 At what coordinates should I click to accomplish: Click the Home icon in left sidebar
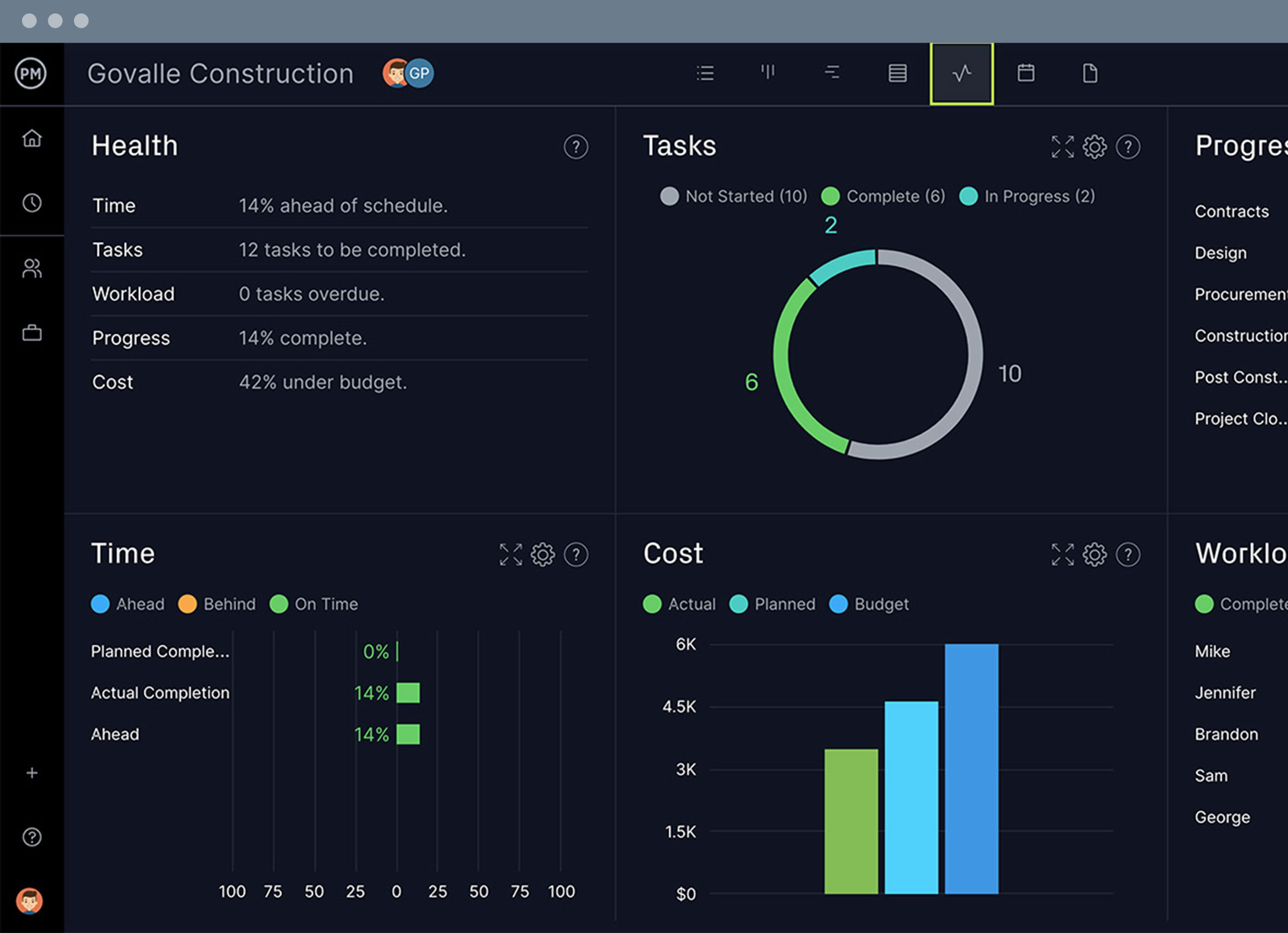(x=33, y=140)
